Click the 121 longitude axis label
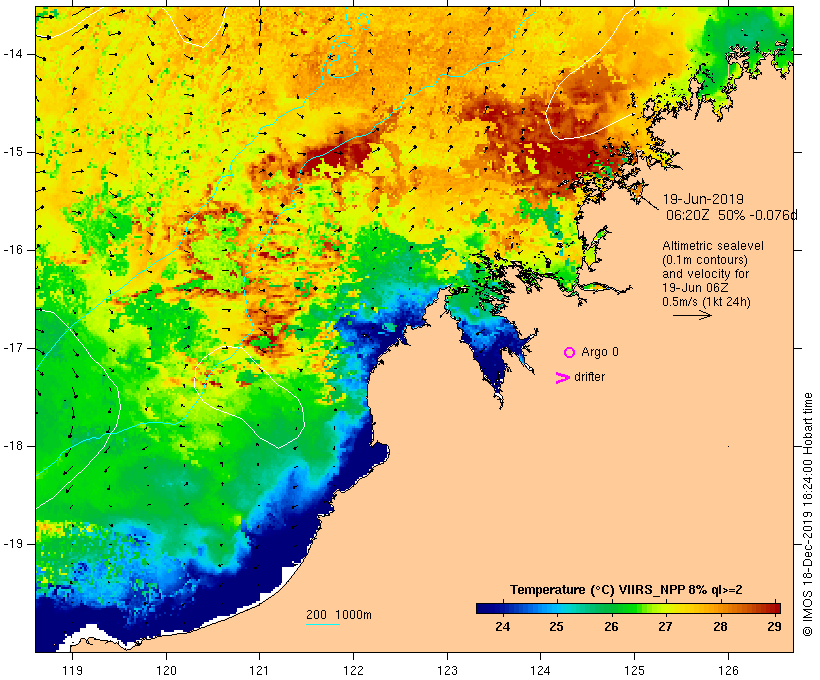 pyautogui.click(x=260, y=671)
